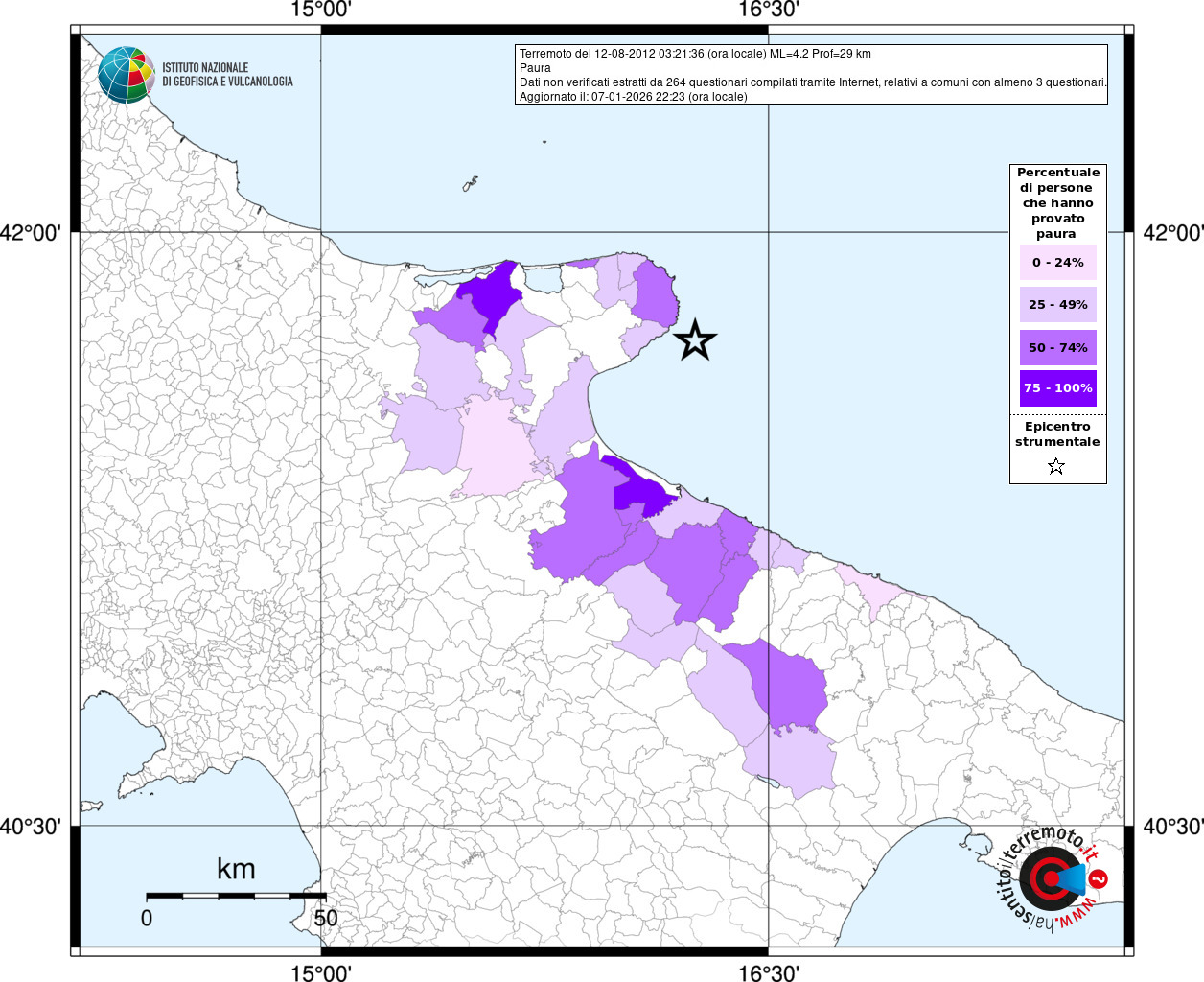Viewport: 1204px width, 982px height.
Task: Click the left 42°00' latitude label
Action: [x=31, y=233]
